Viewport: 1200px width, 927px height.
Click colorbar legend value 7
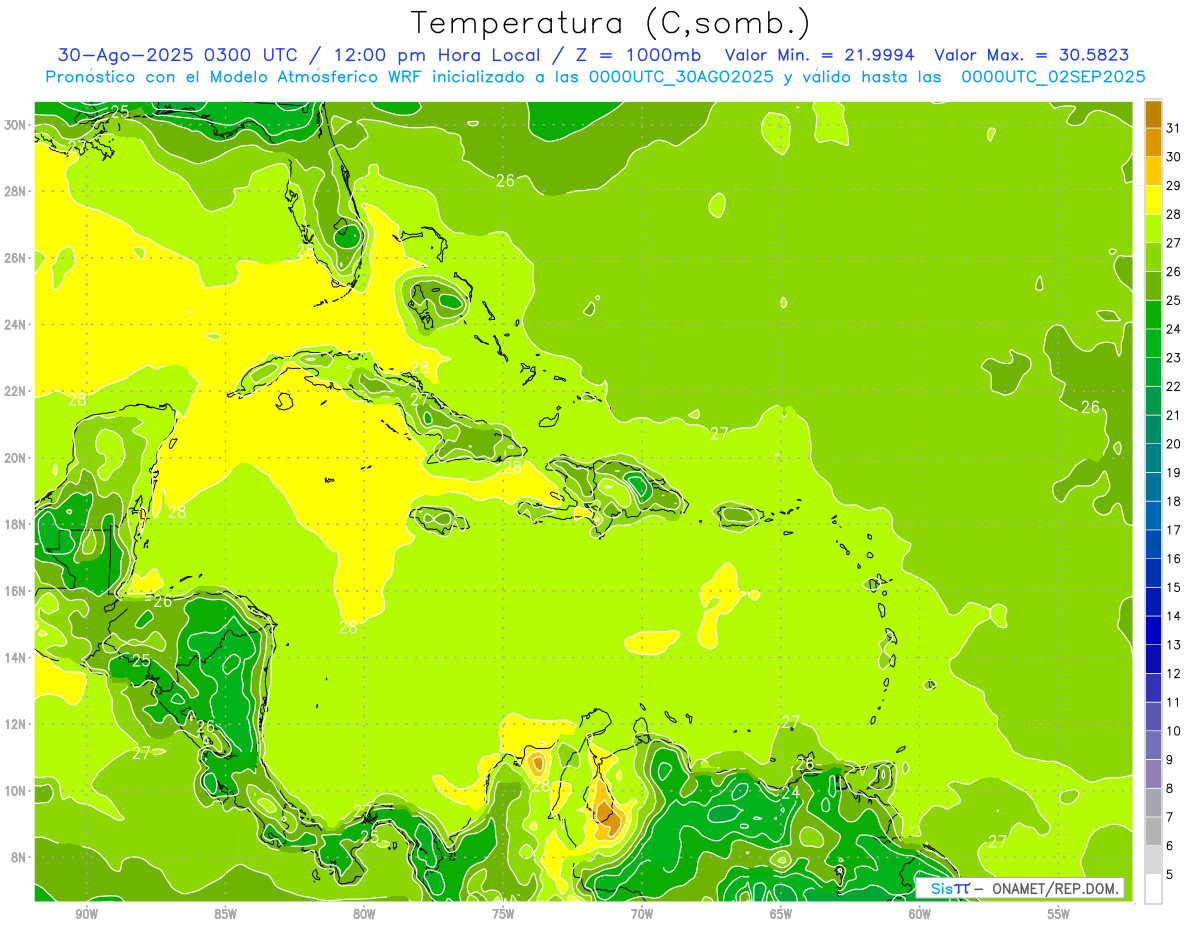coord(1170,817)
